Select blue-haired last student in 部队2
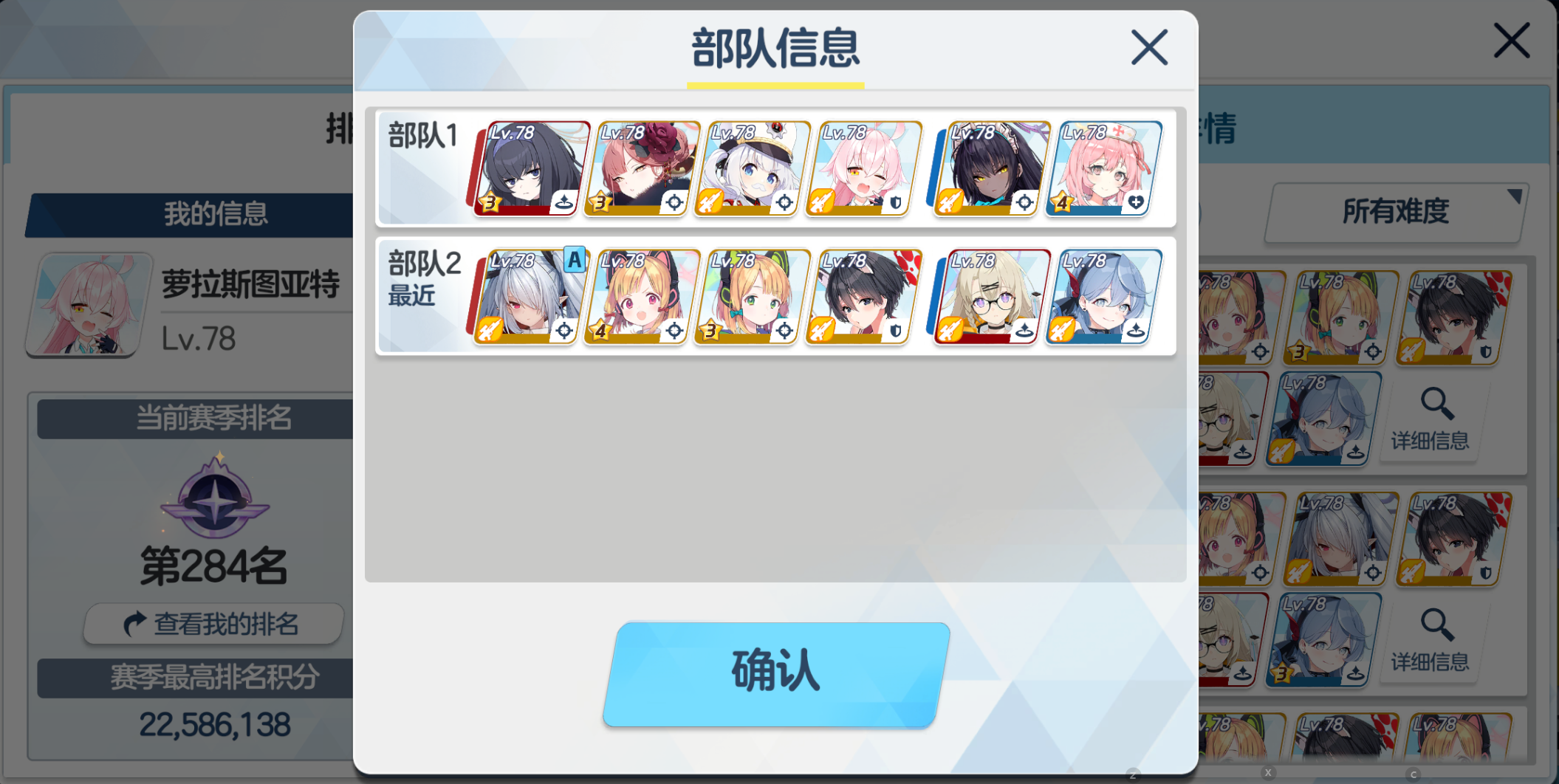Image resolution: width=1559 pixels, height=784 pixels. (1102, 297)
